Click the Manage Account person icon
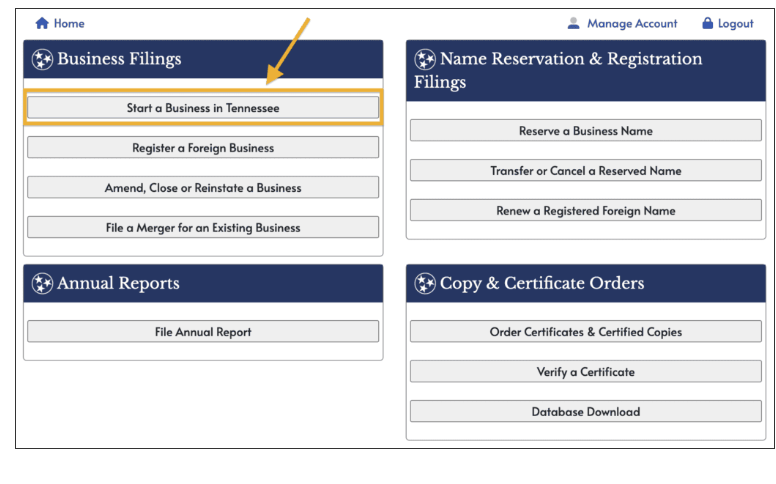776x484 pixels. [x=574, y=23]
